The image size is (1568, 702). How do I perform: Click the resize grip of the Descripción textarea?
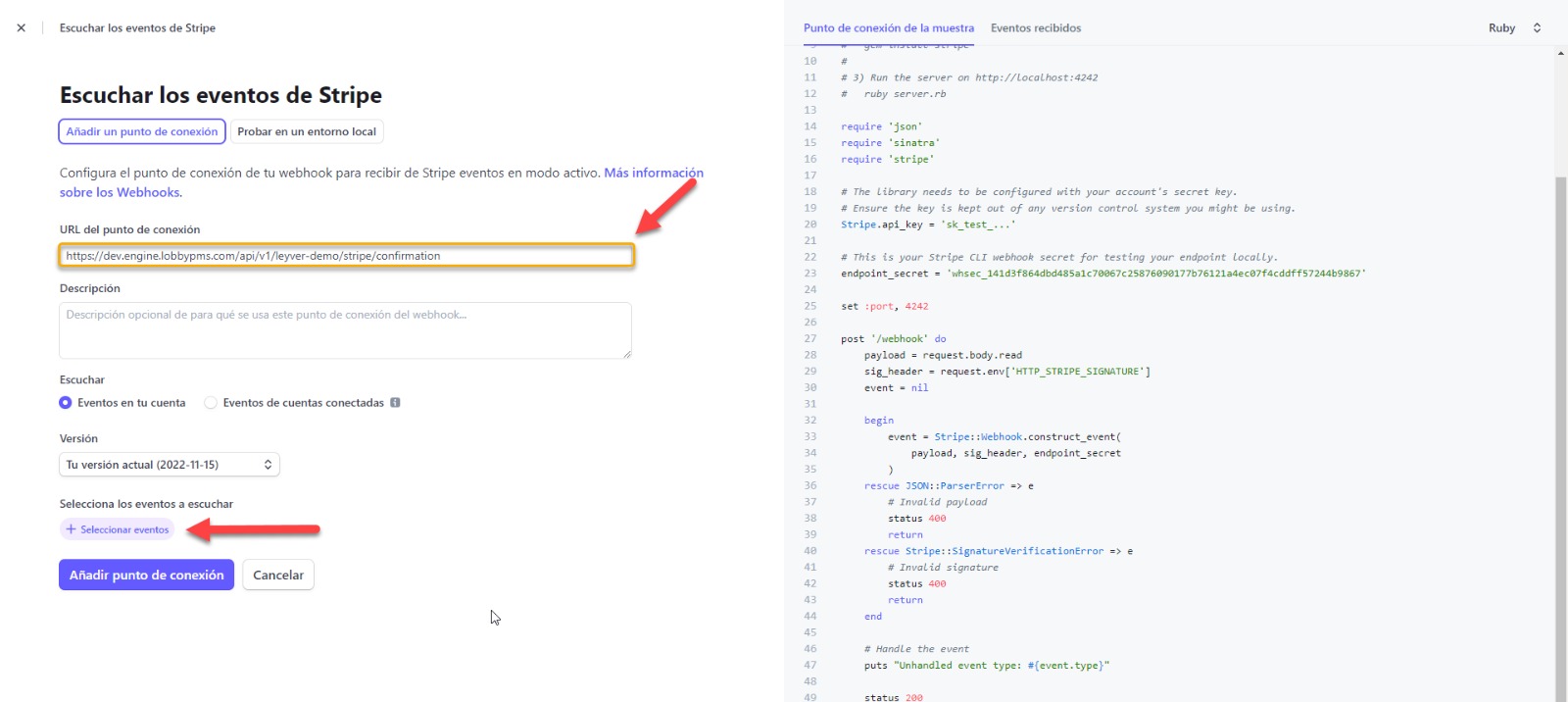[627, 354]
